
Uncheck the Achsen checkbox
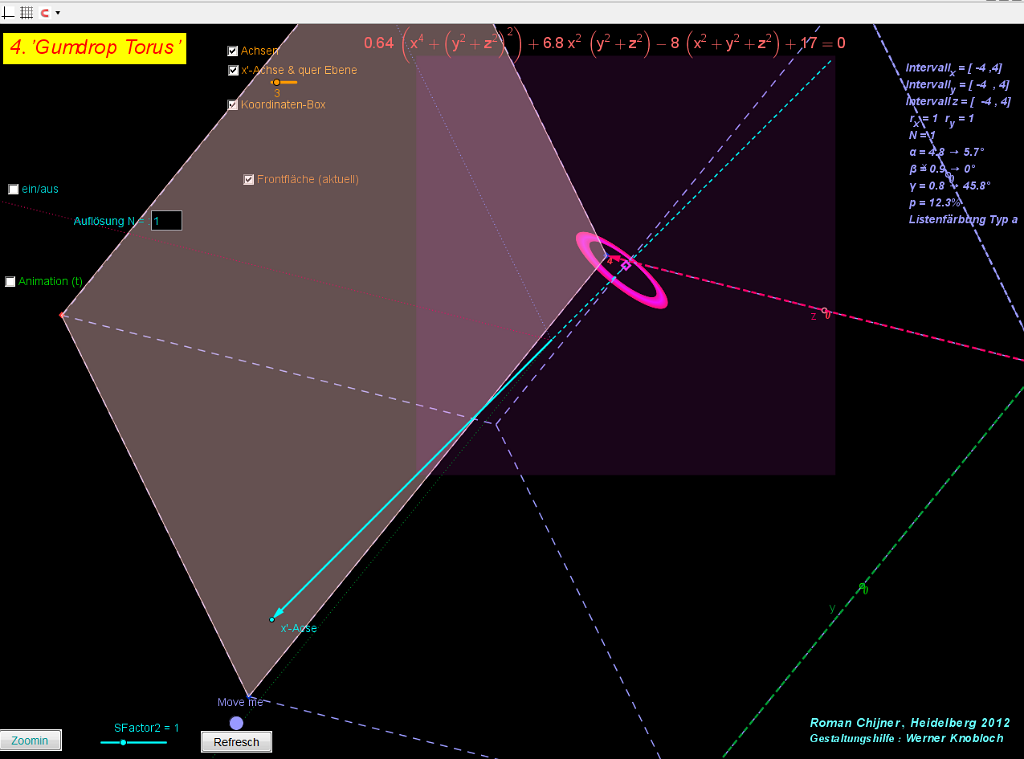[233, 51]
